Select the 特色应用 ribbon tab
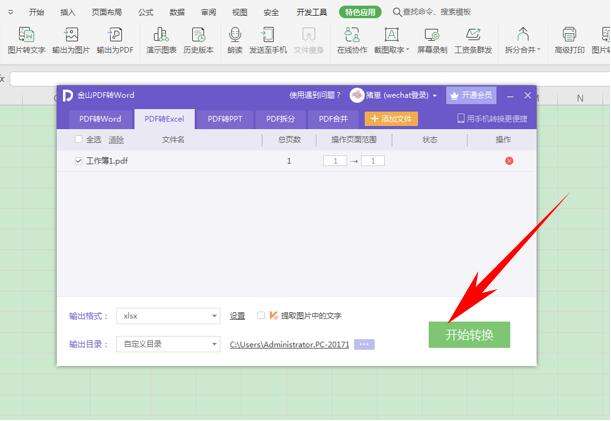The image size is (611, 421). pos(360,12)
